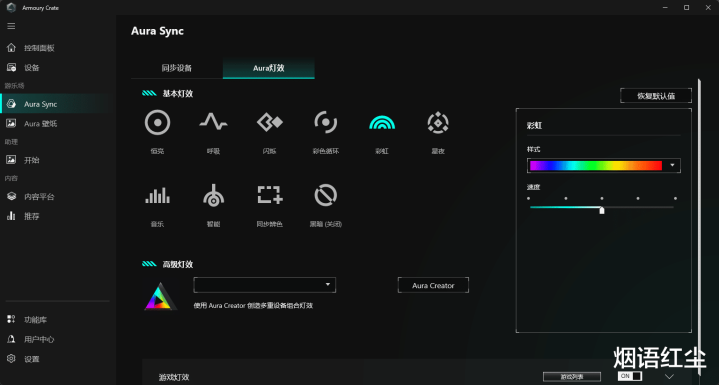The image size is (719, 385).
Task: Switch to the Aura灯效 tab
Action: pyautogui.click(x=269, y=68)
